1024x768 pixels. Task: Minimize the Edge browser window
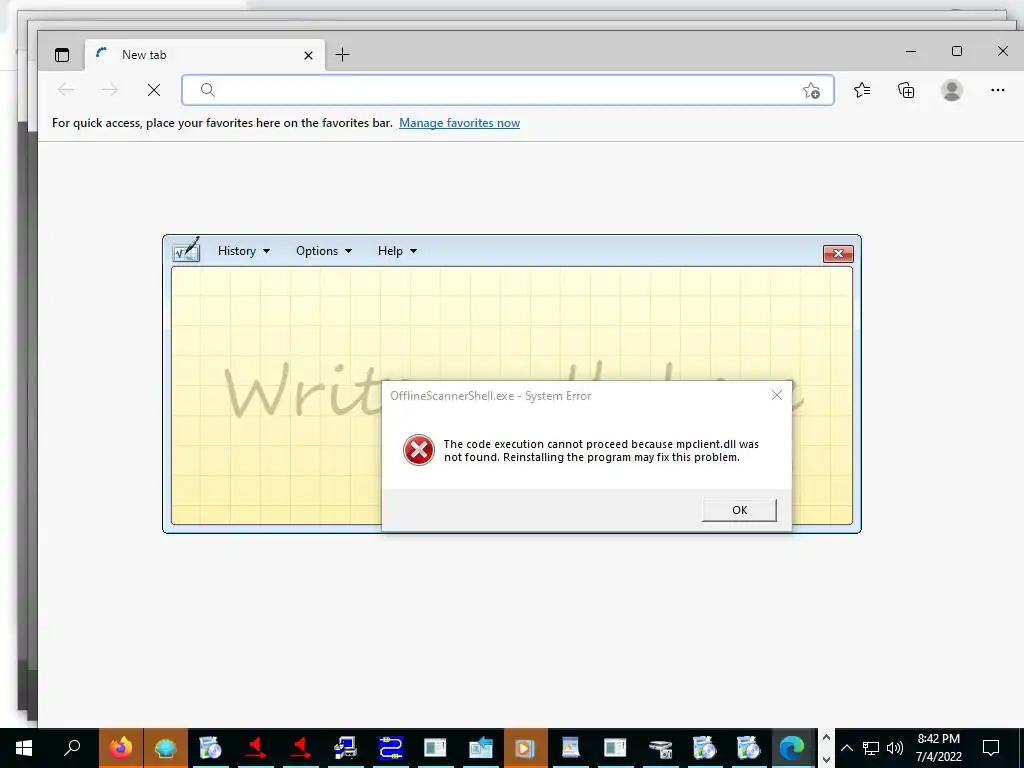point(911,51)
